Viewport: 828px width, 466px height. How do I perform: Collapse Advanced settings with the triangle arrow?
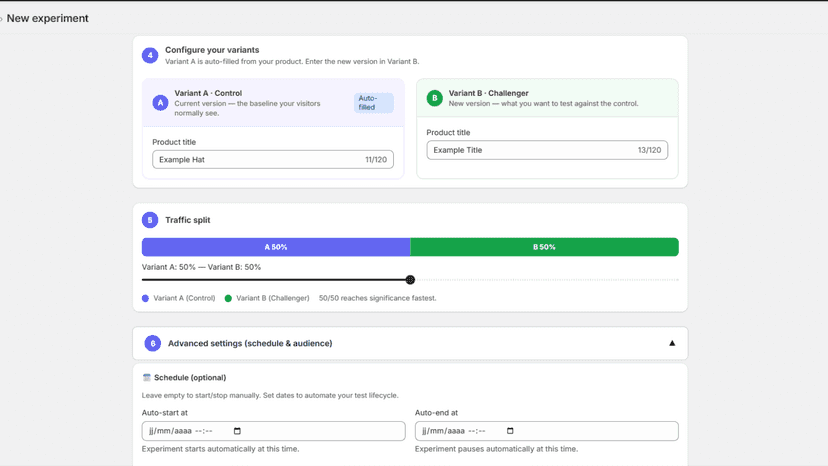pyautogui.click(x=672, y=343)
